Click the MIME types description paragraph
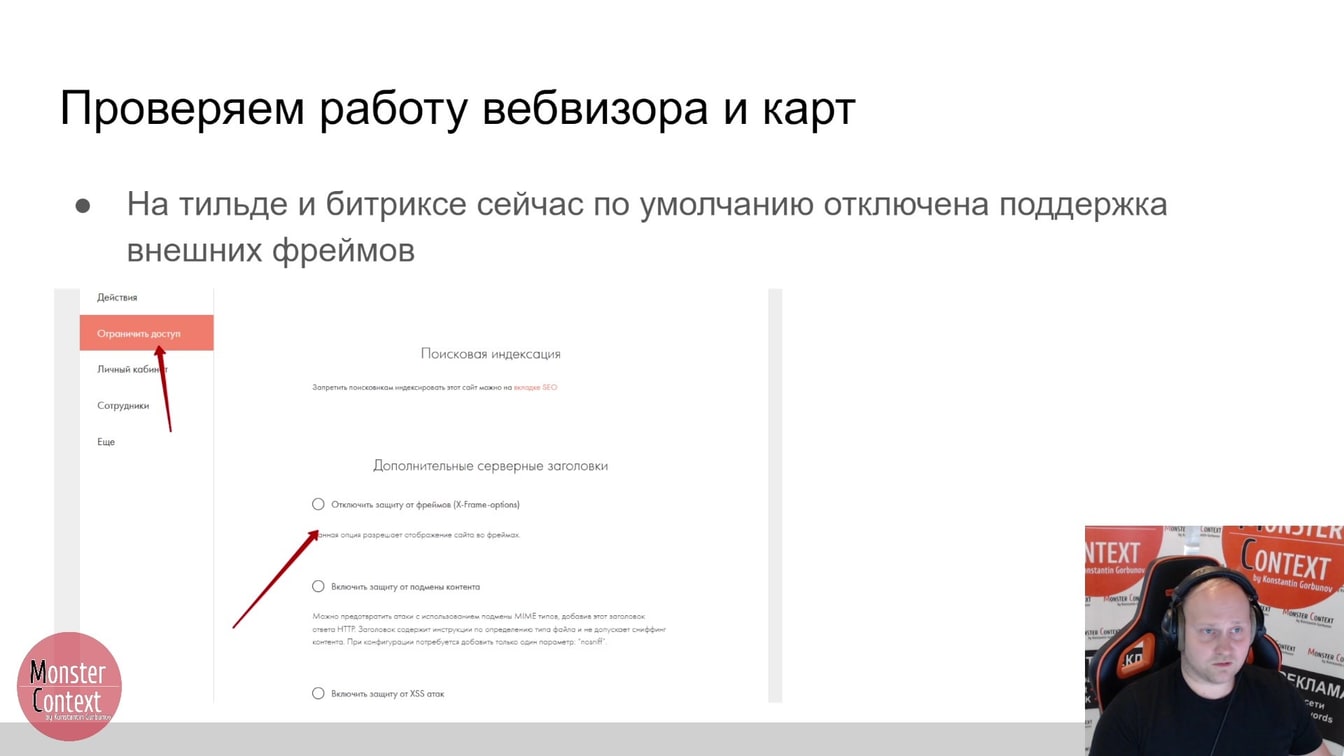 tap(489, 629)
